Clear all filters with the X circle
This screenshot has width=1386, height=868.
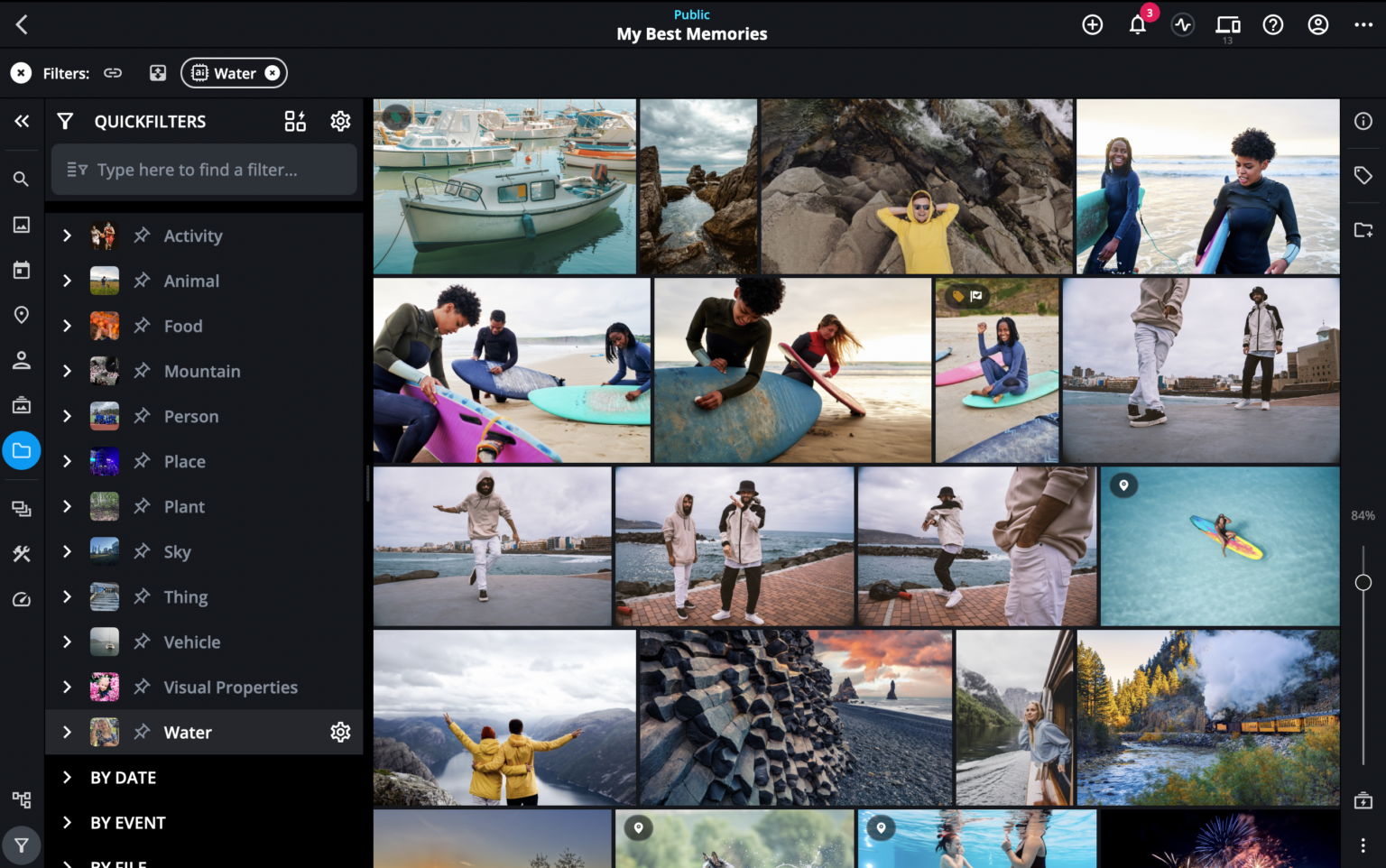click(x=21, y=72)
